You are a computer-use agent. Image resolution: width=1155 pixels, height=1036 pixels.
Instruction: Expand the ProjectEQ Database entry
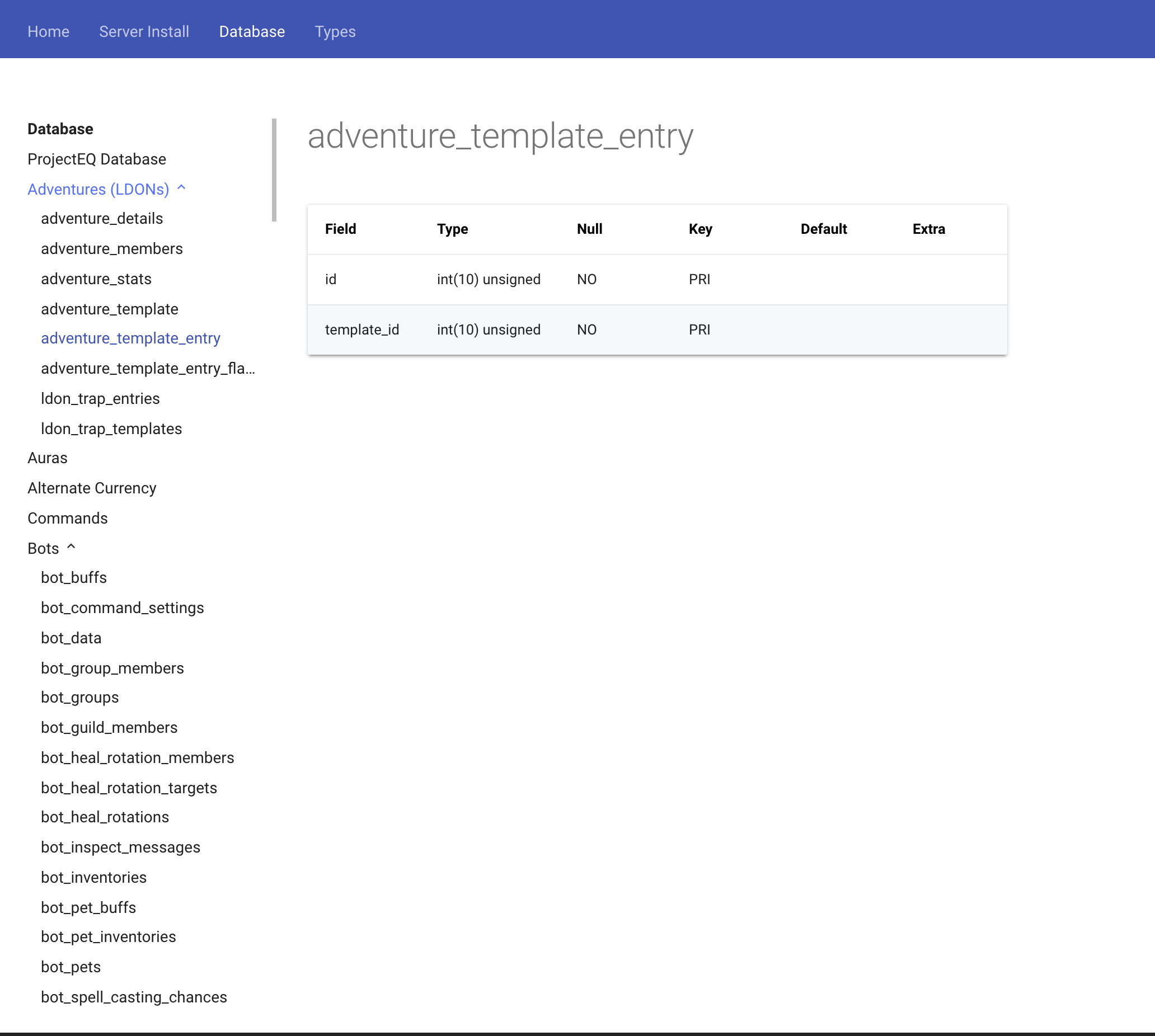coord(96,159)
